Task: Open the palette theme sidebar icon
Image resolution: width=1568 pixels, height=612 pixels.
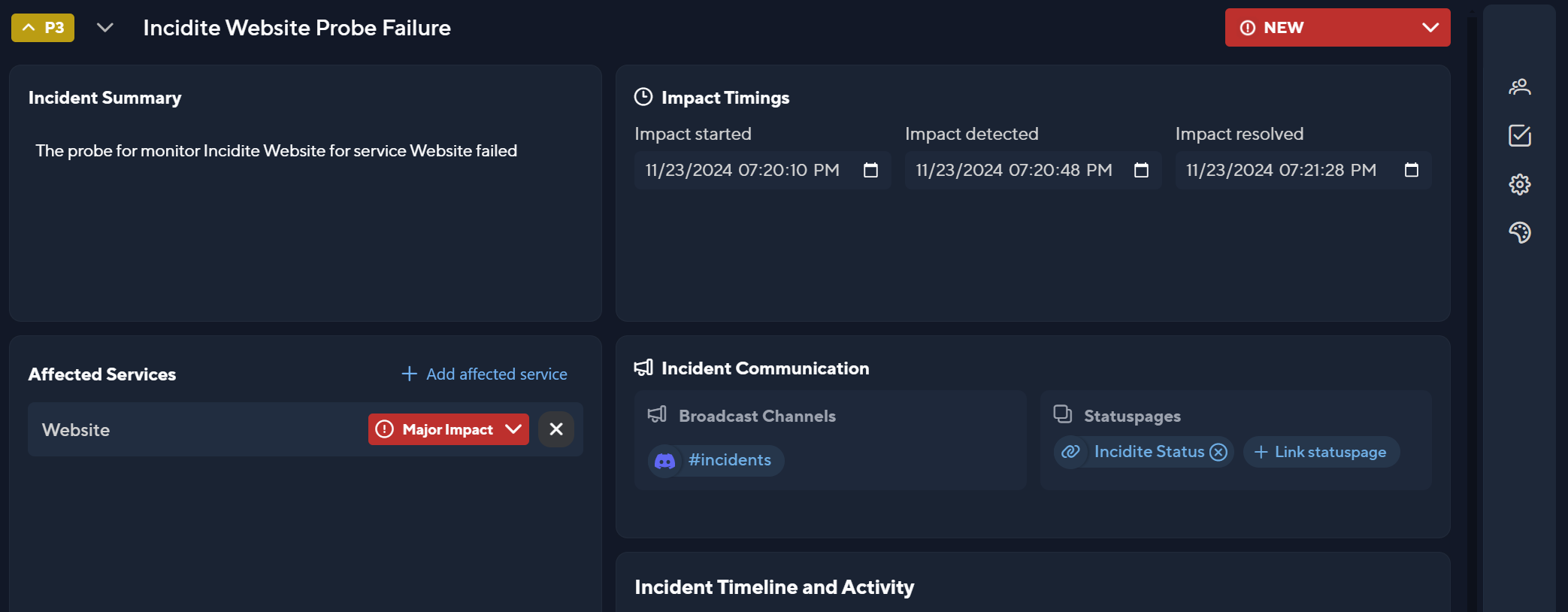Action: (x=1519, y=232)
